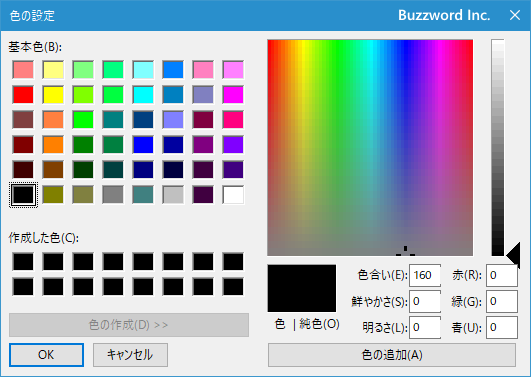Click the 赤(R) red value field
531x377 pixels.
point(502,275)
